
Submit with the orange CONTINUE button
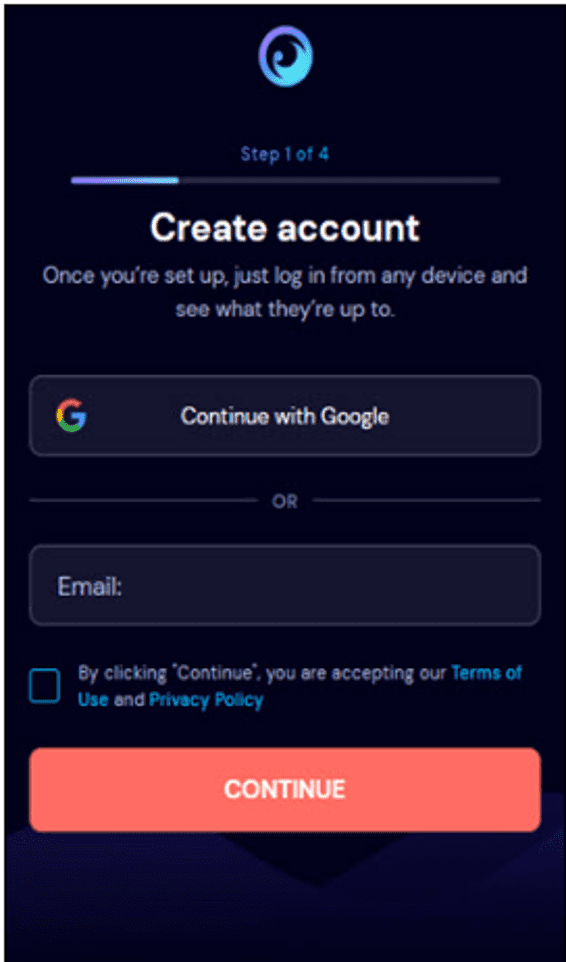285,789
